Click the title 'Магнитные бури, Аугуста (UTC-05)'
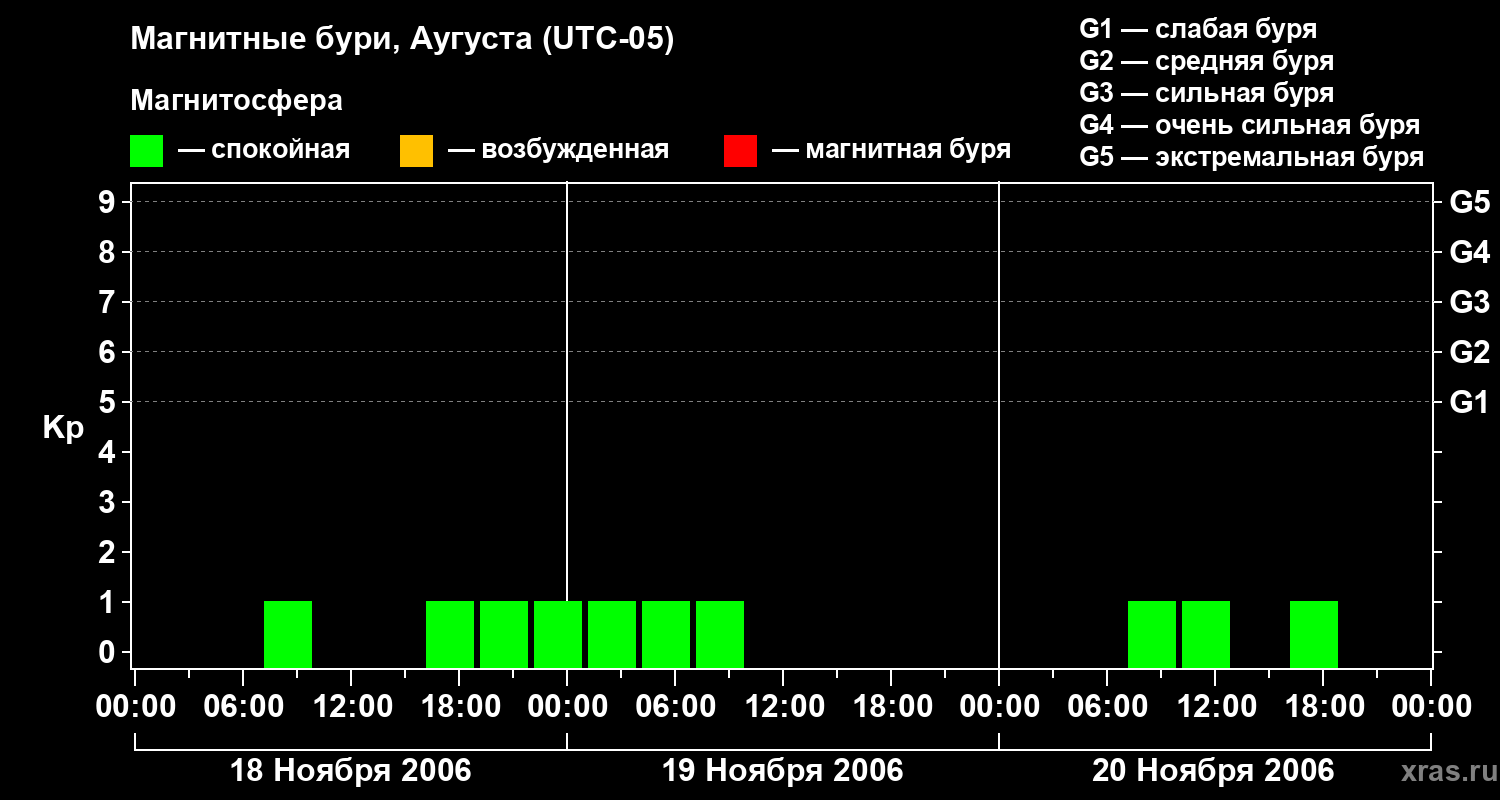1500x800 pixels. (x=403, y=40)
